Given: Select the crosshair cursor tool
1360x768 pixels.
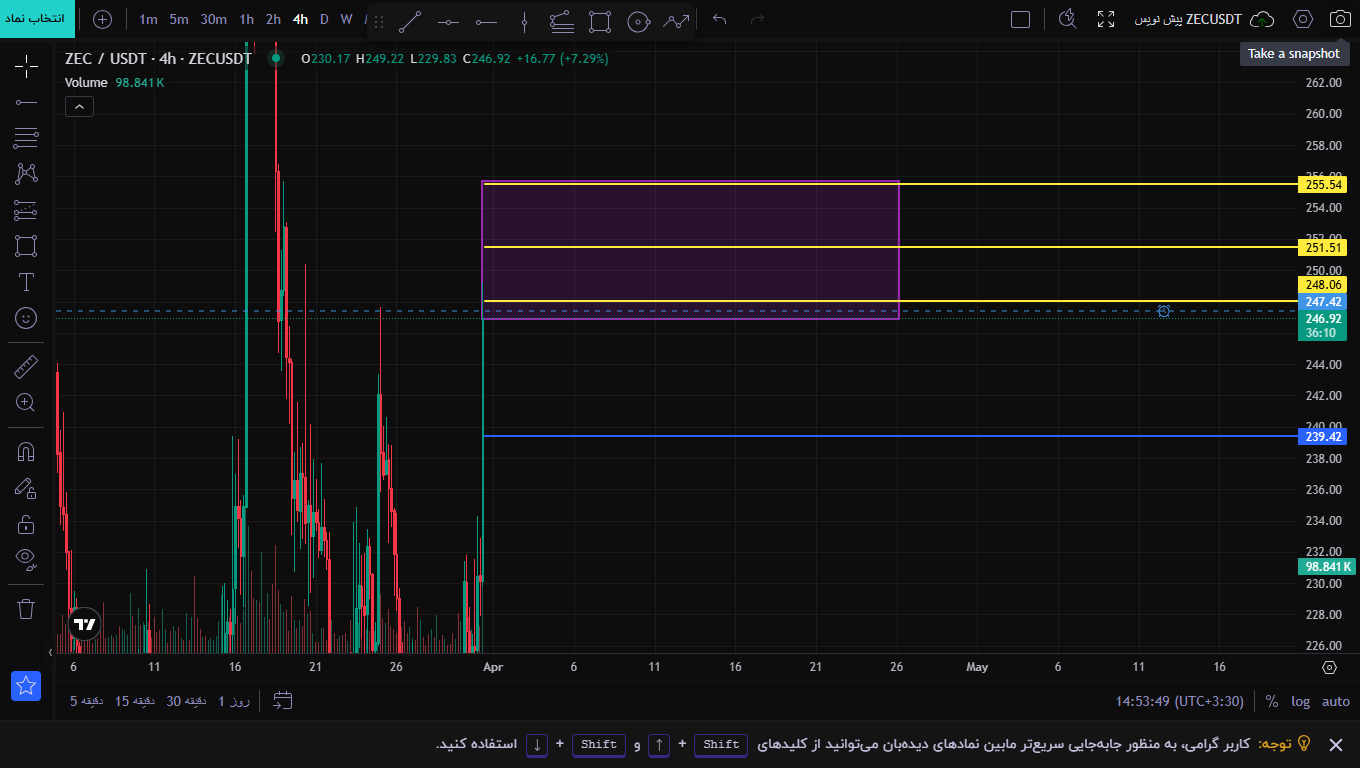Looking at the screenshot, I should (26, 67).
